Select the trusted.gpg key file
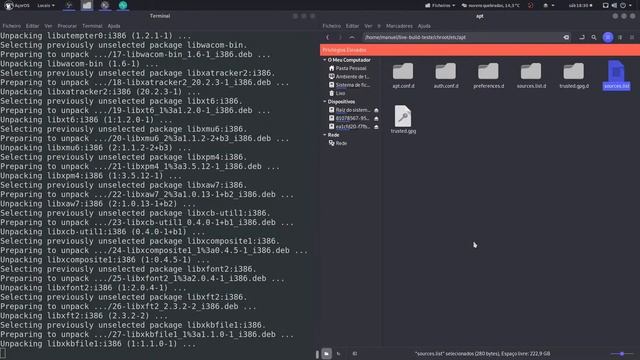Screen dimensions: 640x360 tap(403, 120)
